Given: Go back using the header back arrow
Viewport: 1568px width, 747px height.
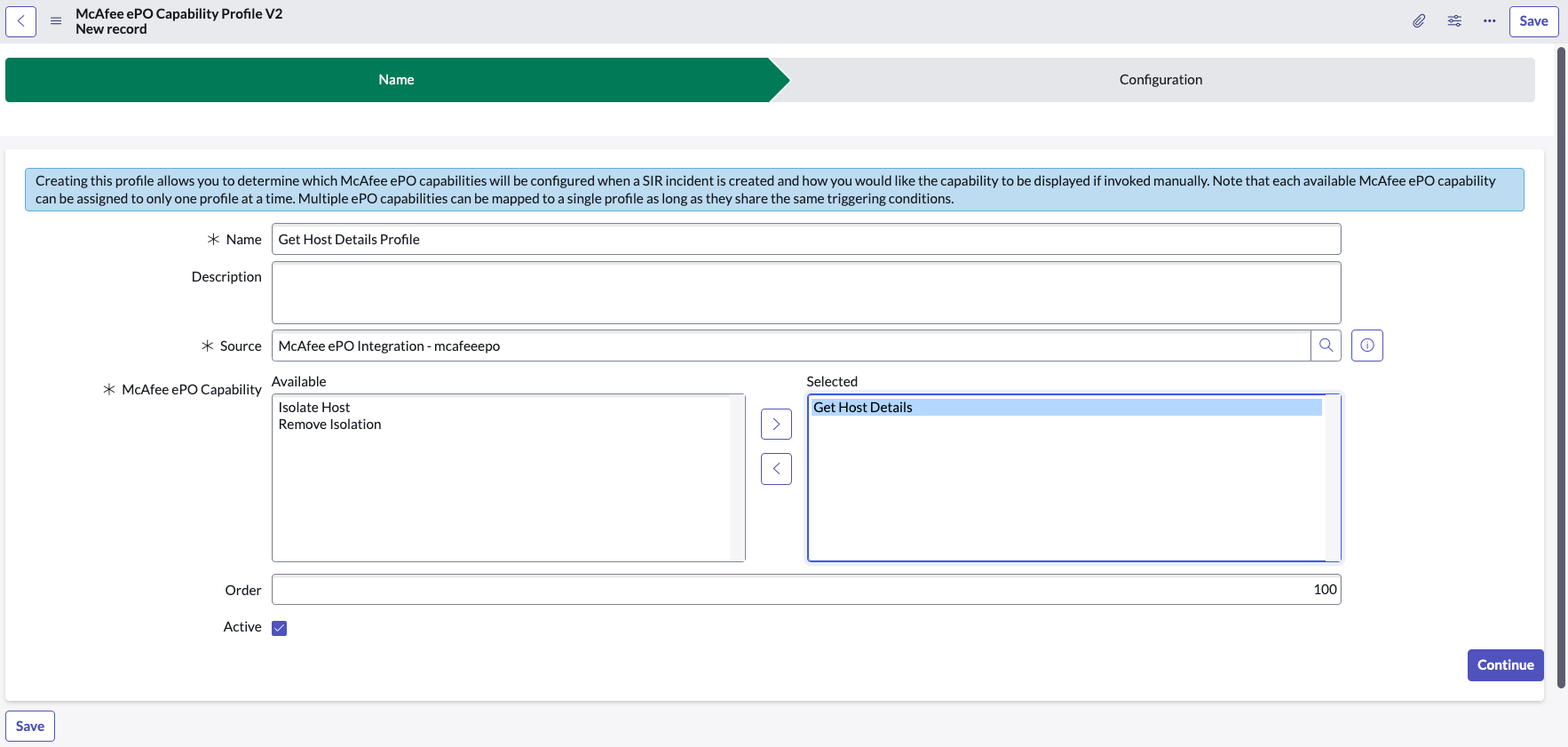Looking at the screenshot, I should point(20,21).
